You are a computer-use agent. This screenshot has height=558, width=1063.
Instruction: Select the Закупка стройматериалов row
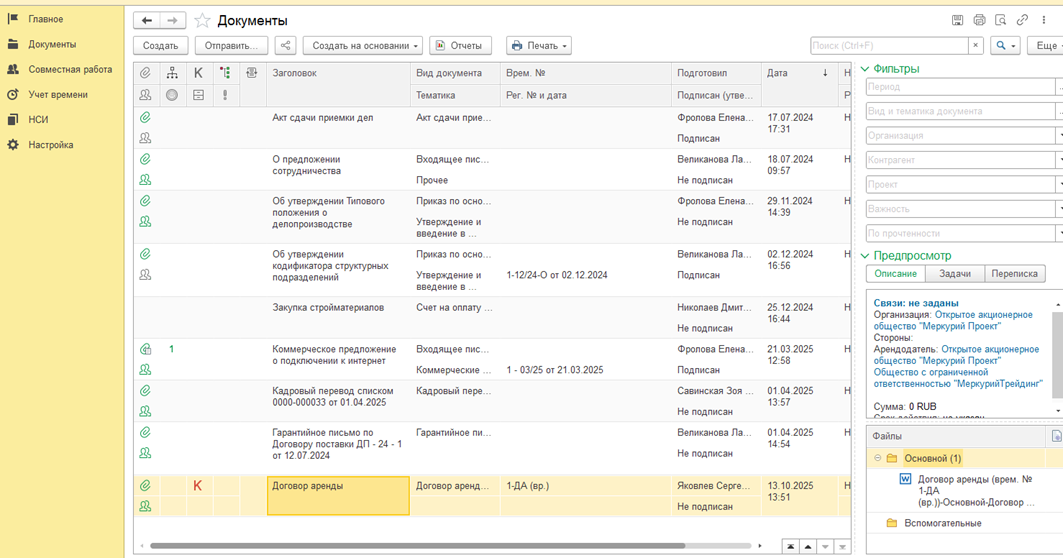click(x=492, y=317)
